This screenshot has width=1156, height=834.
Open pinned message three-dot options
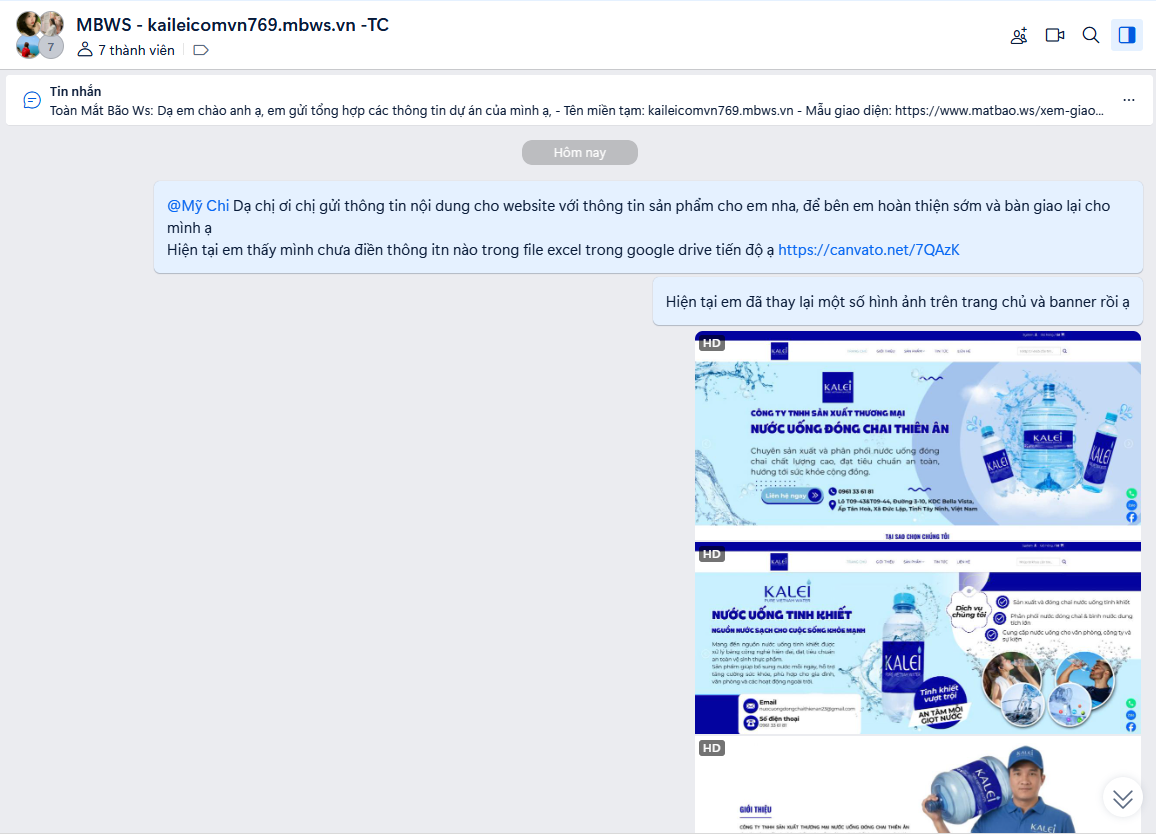click(1129, 100)
